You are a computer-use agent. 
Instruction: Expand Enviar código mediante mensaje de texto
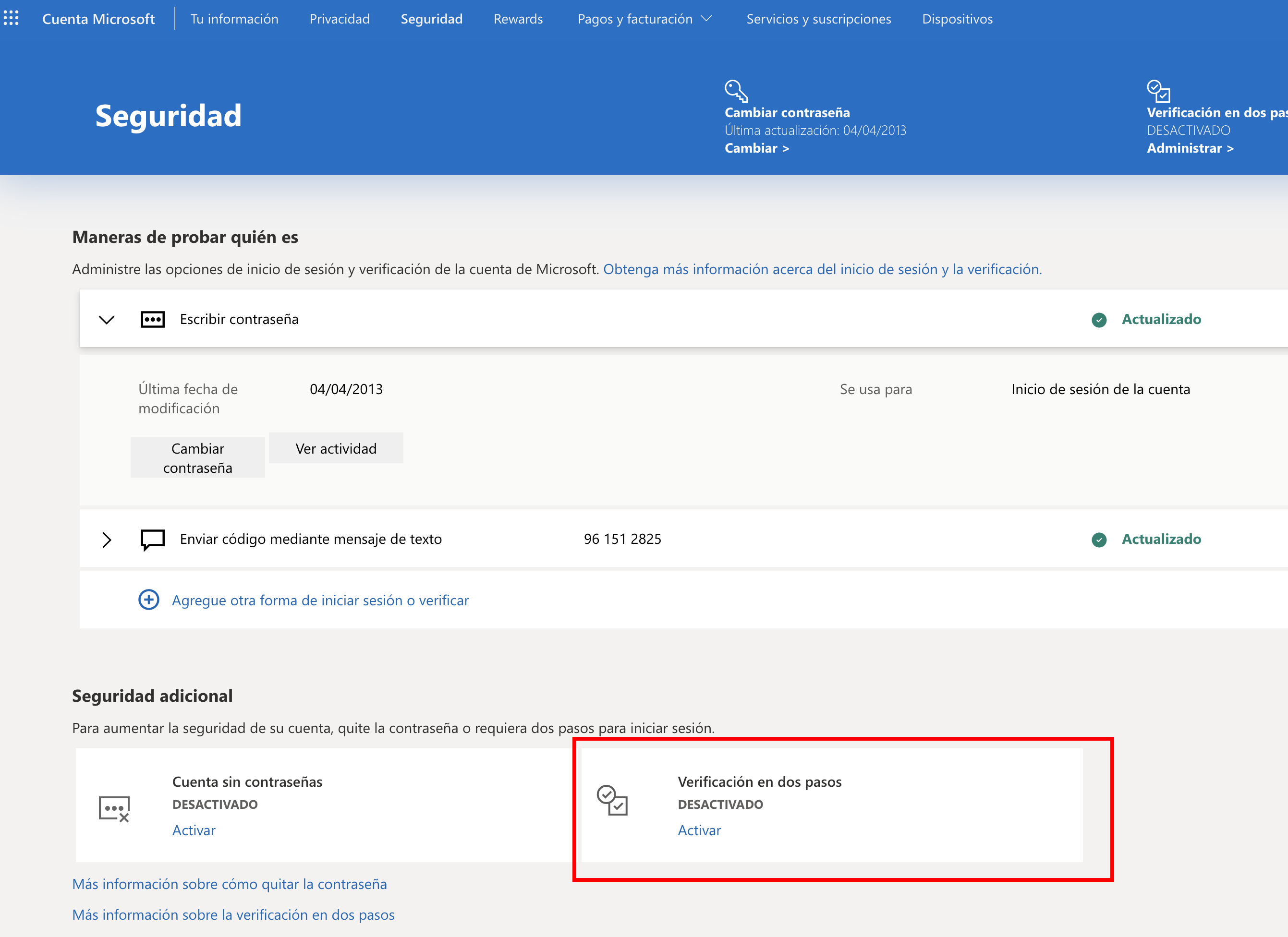click(107, 540)
